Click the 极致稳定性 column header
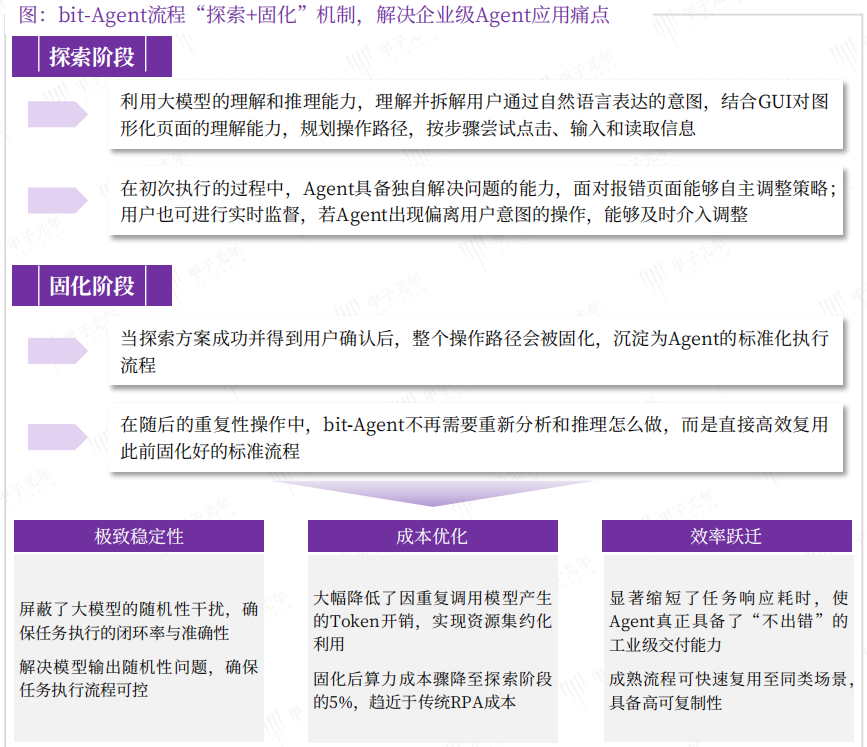This screenshot has width=867, height=747. pos(139,537)
